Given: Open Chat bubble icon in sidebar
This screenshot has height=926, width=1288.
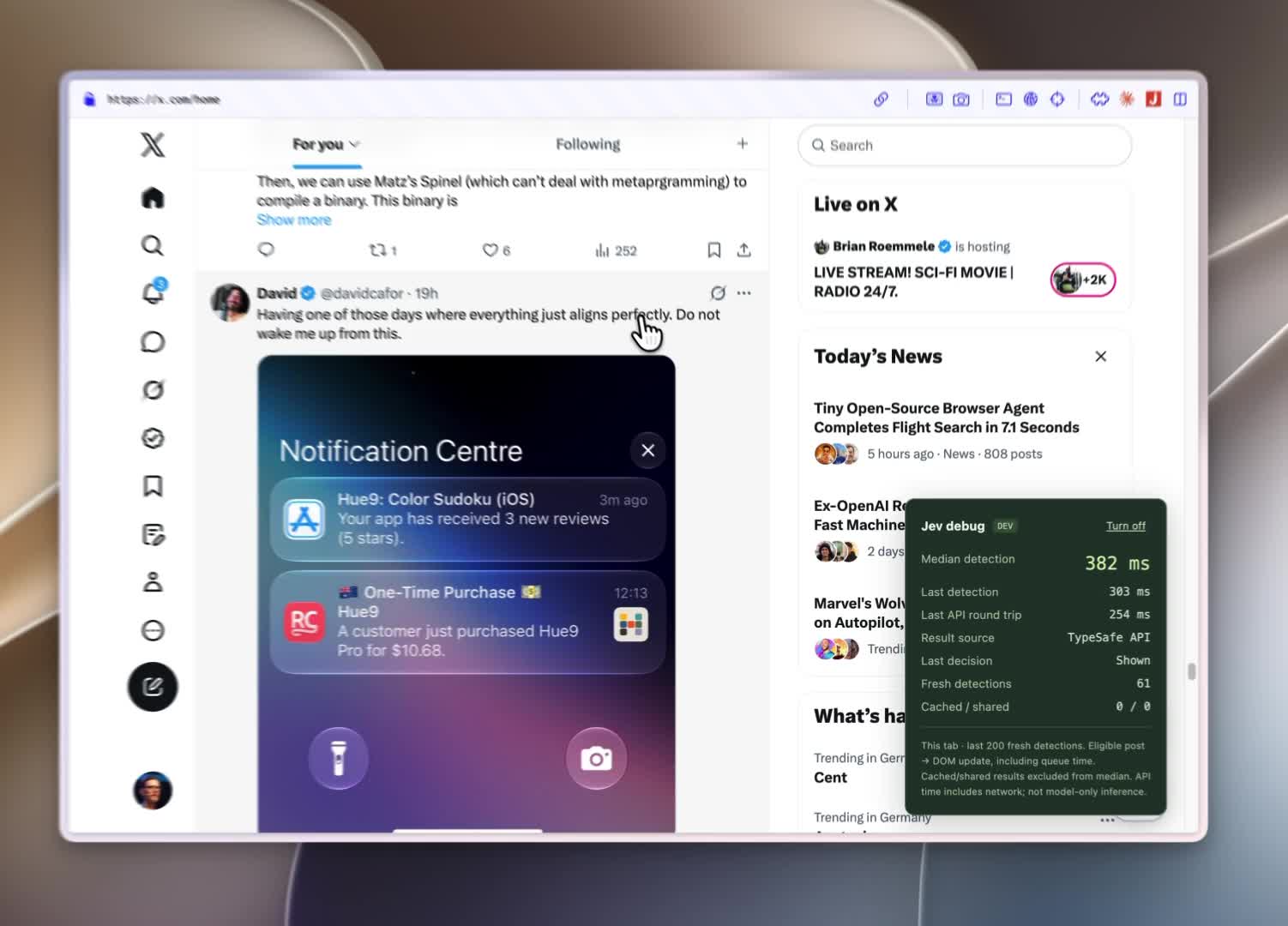Looking at the screenshot, I should 153,342.
